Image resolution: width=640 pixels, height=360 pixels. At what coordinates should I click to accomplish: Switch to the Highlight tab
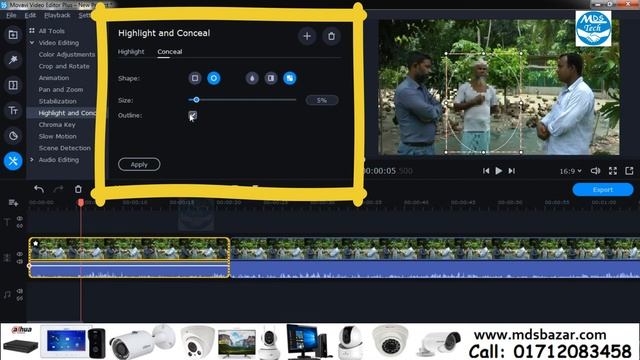point(131,51)
